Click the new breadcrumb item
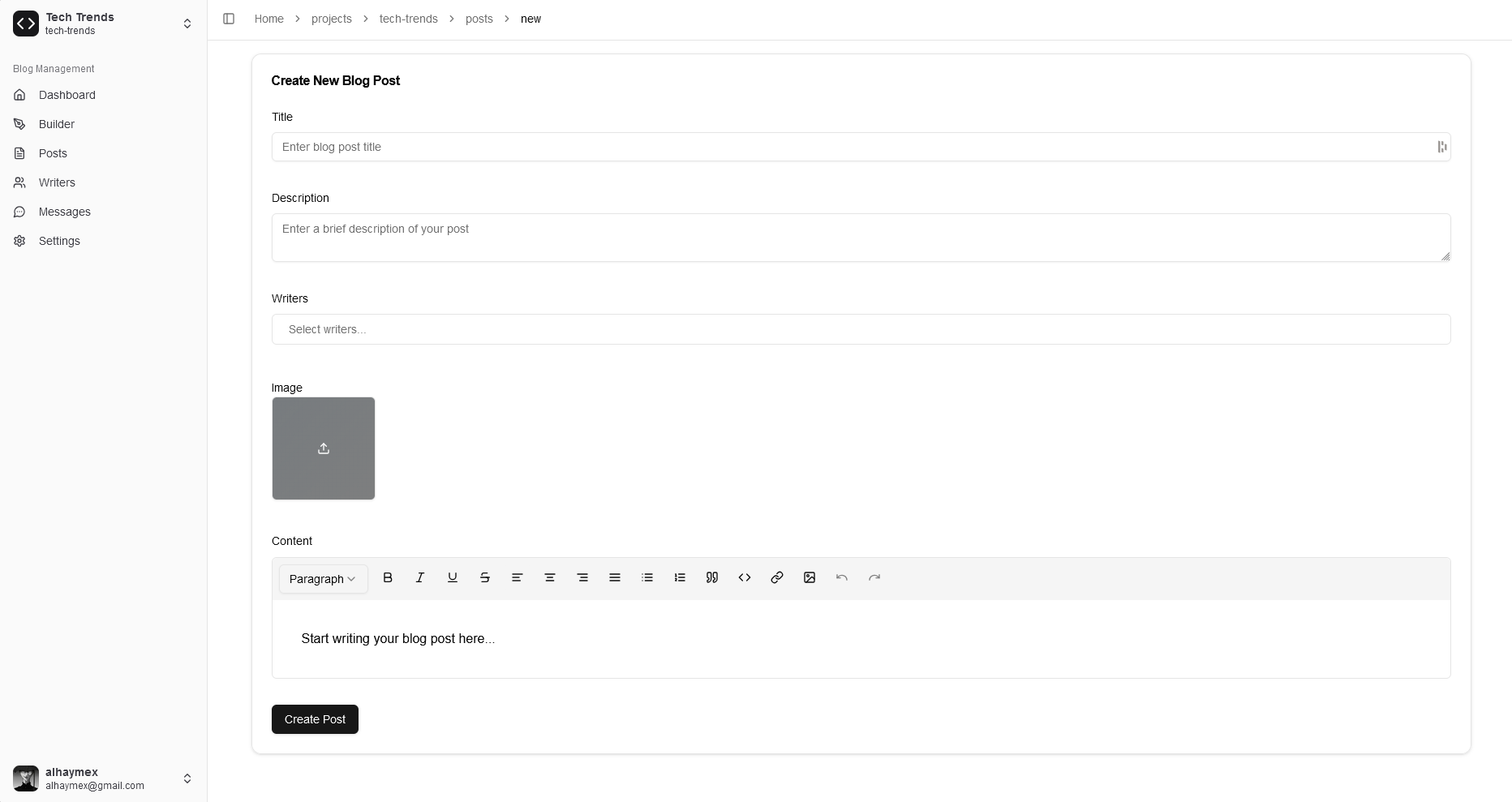Viewport: 1512px width, 802px height. coord(530,19)
